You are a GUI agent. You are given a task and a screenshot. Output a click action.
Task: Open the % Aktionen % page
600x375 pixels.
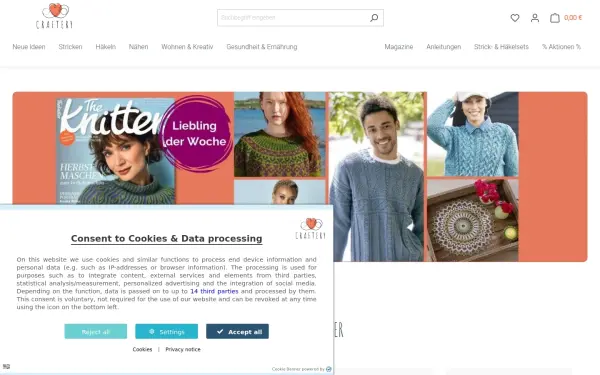[561, 47]
